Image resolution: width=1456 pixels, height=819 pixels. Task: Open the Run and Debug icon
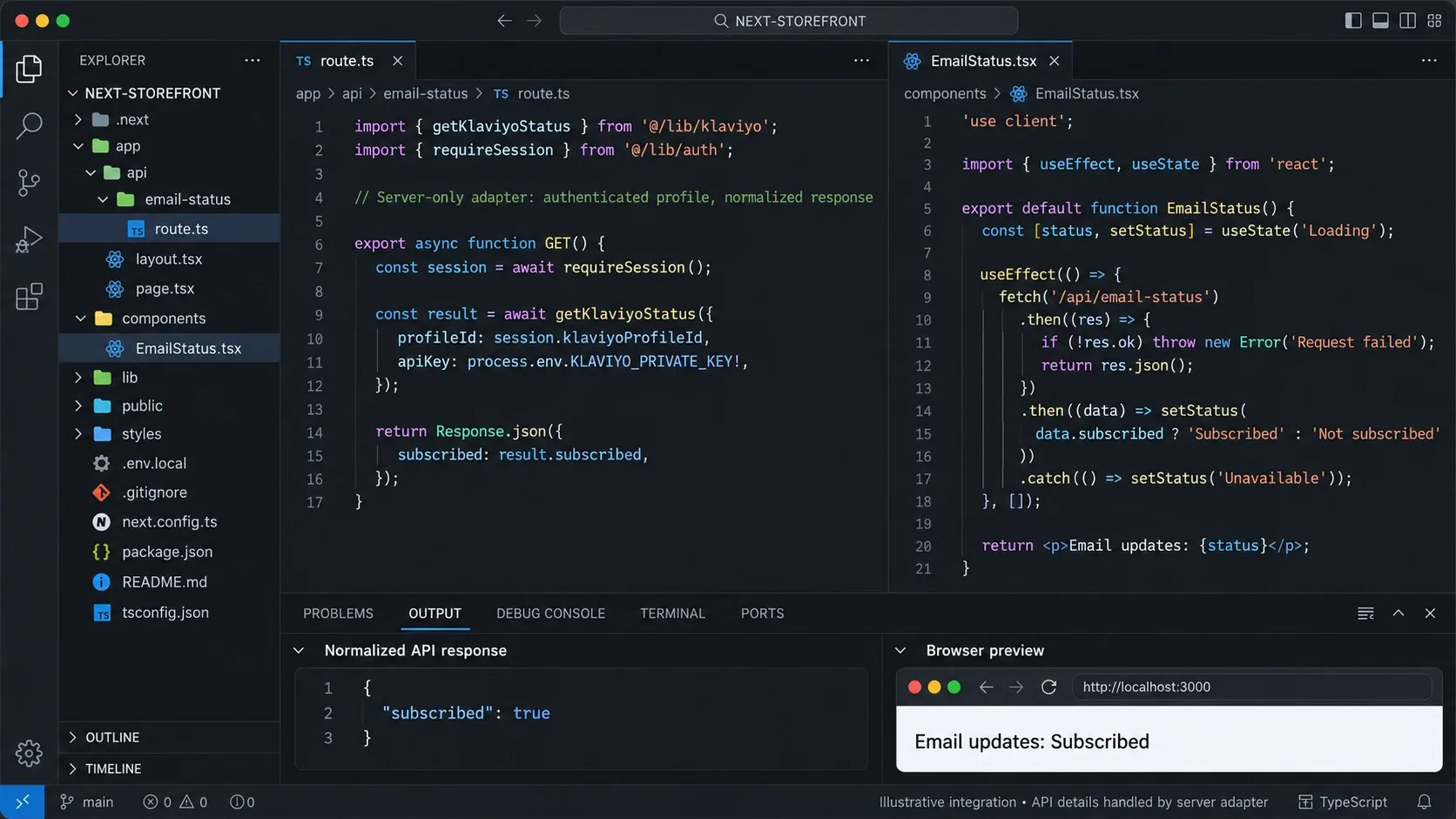click(29, 239)
